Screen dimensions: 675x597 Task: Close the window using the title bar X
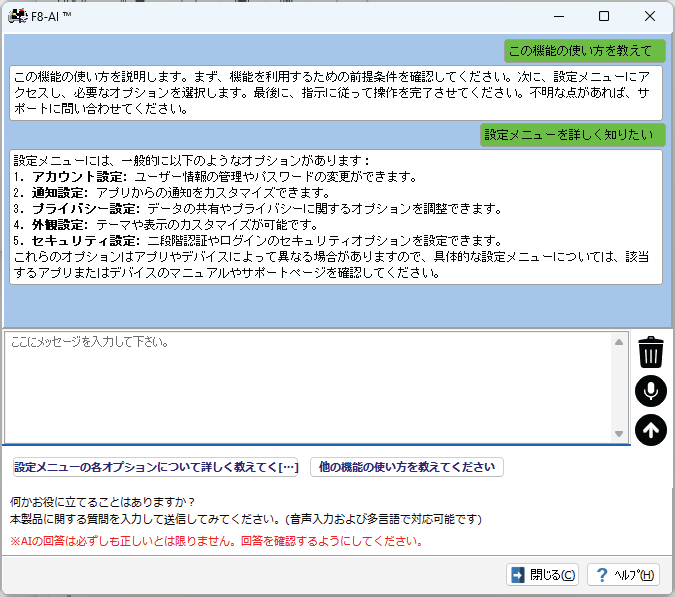pyautogui.click(x=649, y=16)
